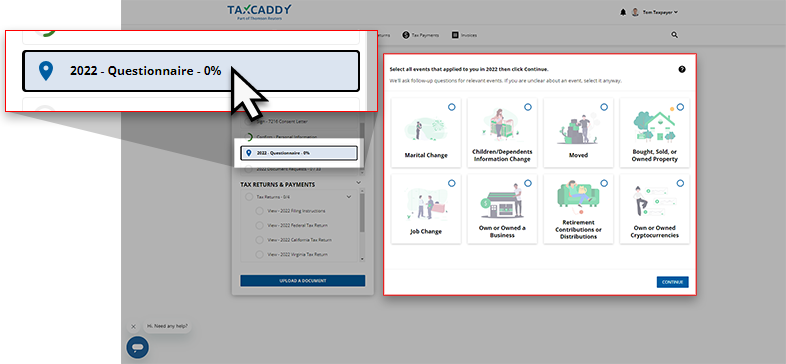Click the storefront business illustration
Screen dimensions: 786x364
[x=501, y=202]
